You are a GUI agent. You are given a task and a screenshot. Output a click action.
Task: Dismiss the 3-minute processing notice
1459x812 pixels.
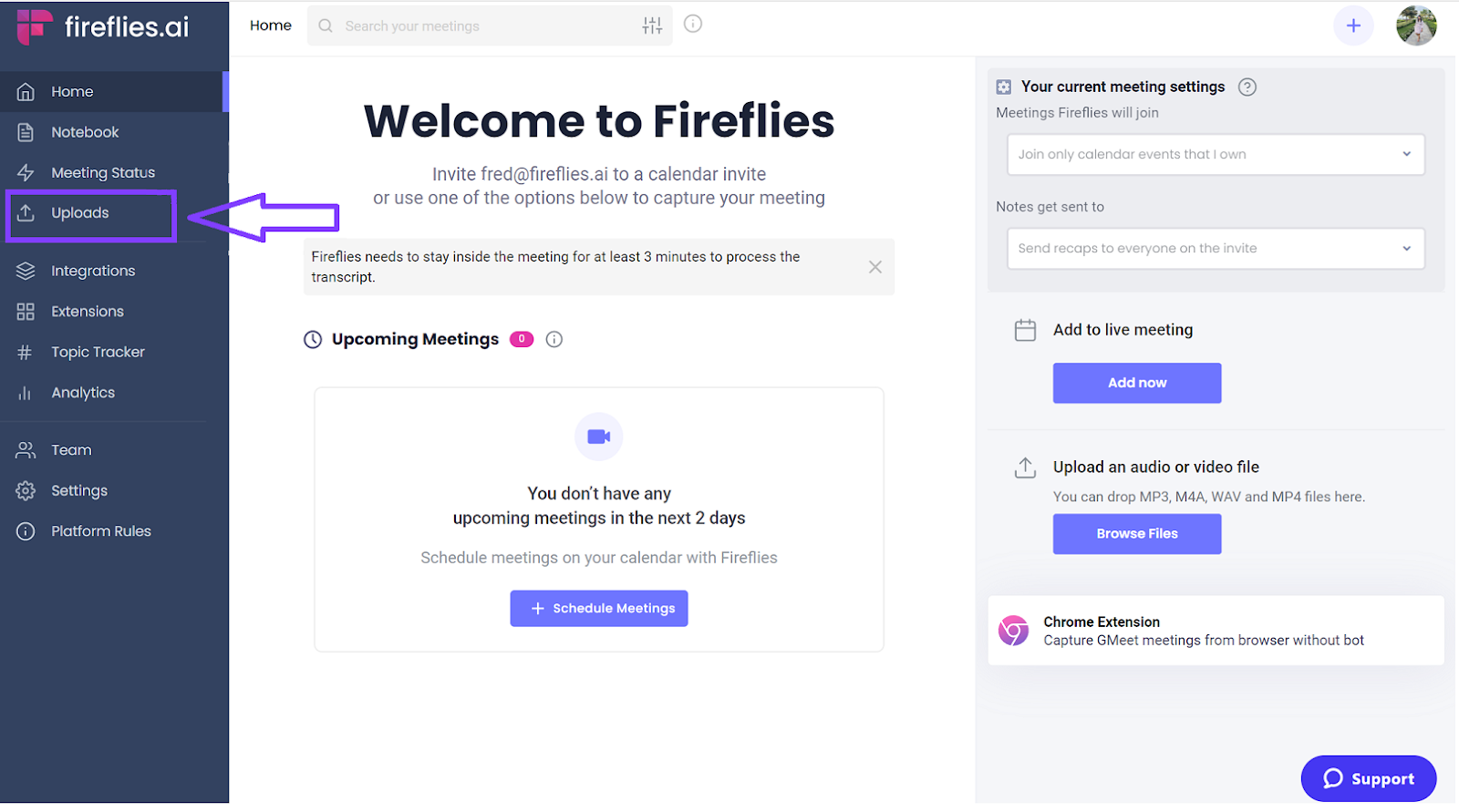point(874,266)
